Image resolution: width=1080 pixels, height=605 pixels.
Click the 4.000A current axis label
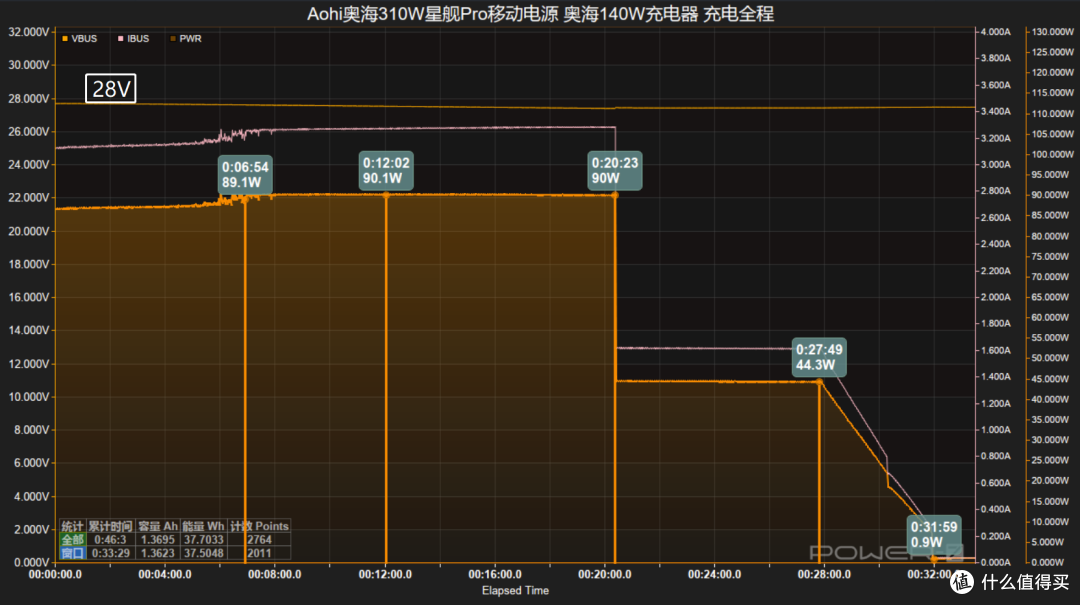(995, 32)
